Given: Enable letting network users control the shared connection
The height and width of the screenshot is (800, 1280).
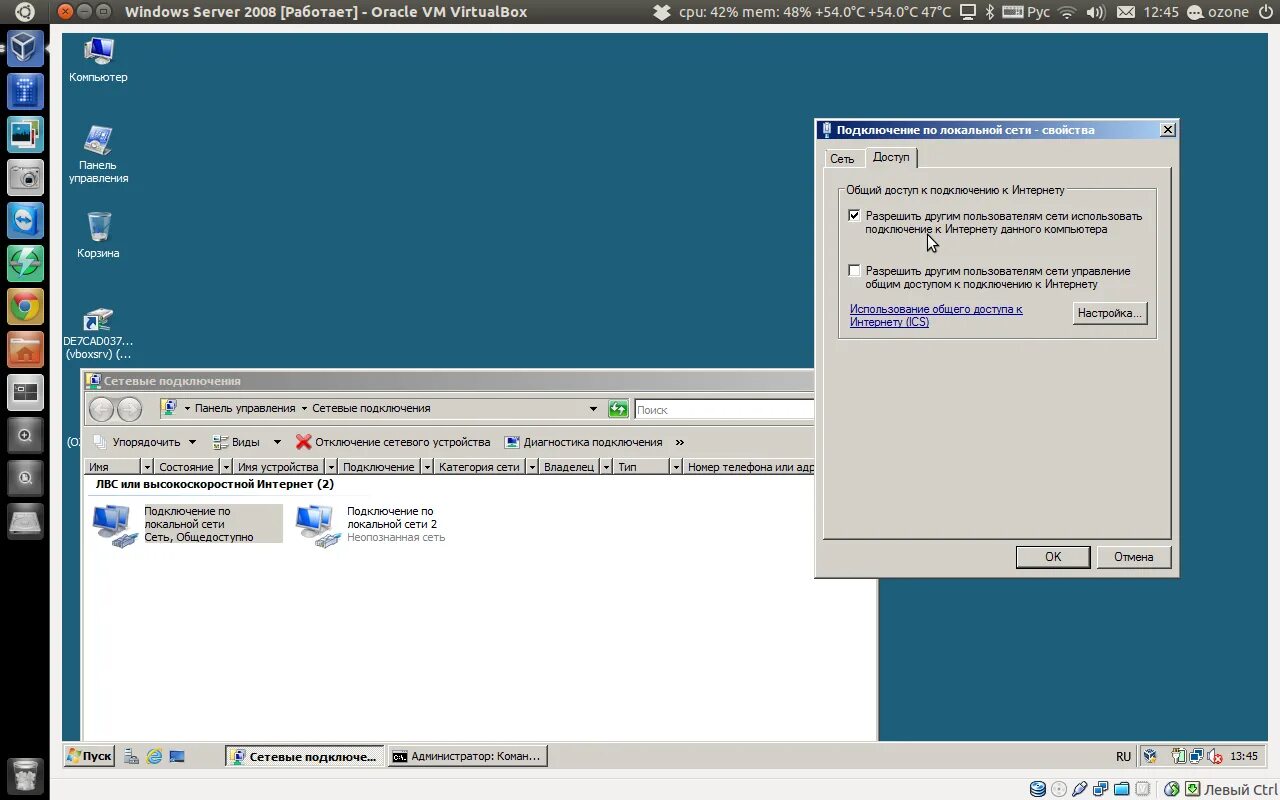Looking at the screenshot, I should (854, 270).
